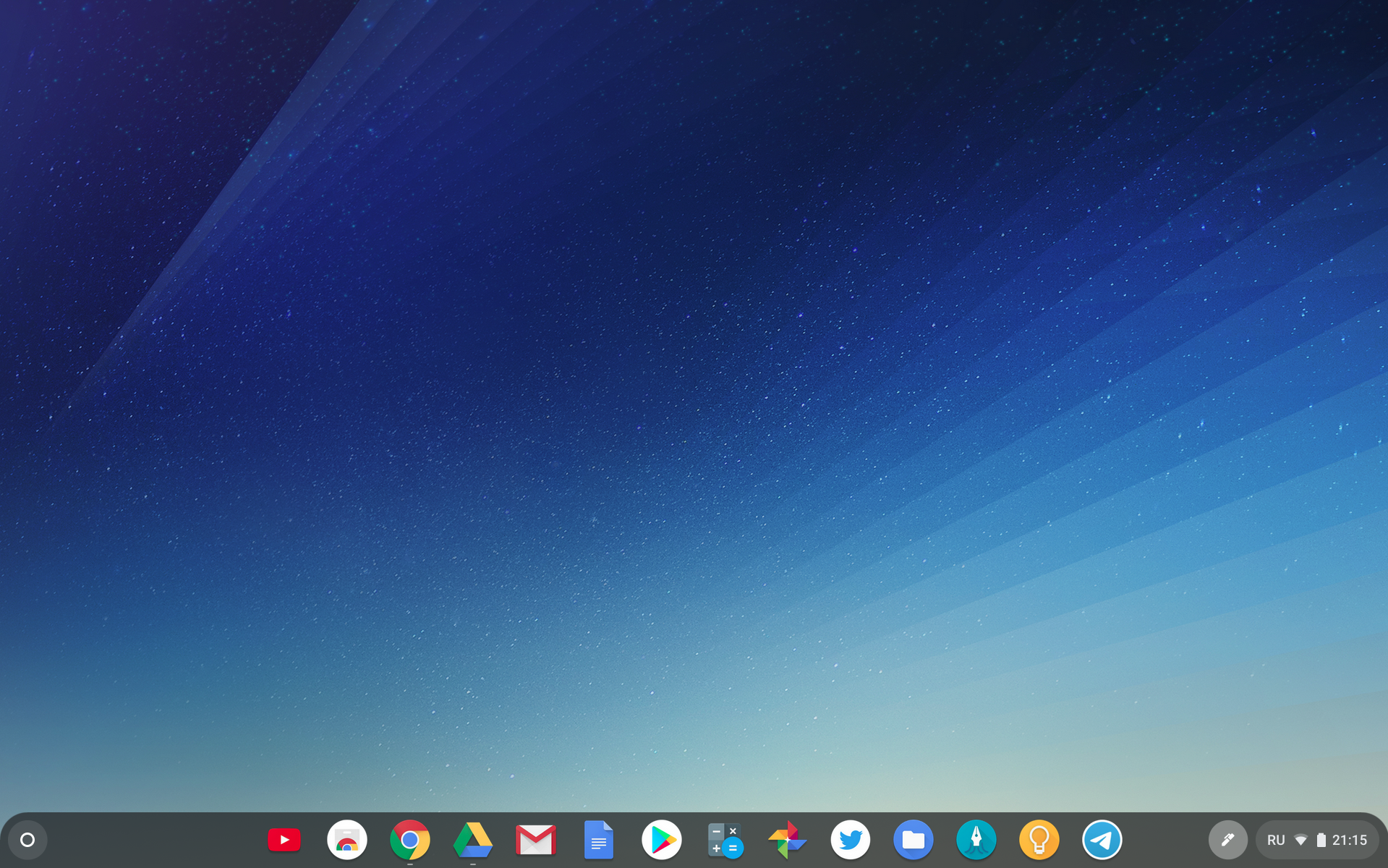The width and height of the screenshot is (1388, 868).
Task: Launch Google Docs
Action: pos(599,840)
